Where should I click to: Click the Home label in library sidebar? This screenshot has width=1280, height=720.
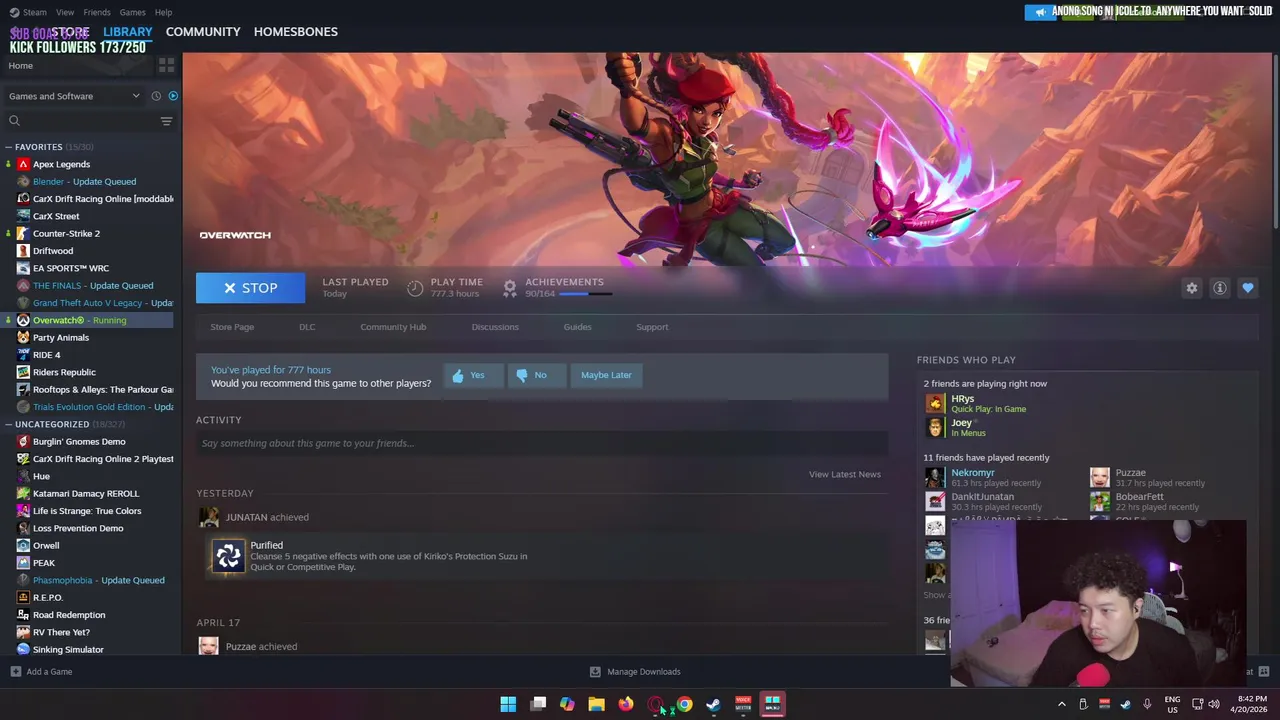[20, 65]
